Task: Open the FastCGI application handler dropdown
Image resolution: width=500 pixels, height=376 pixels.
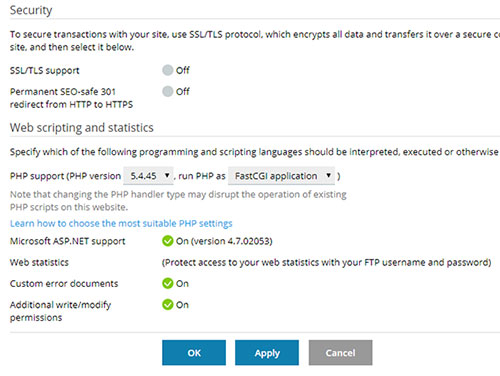Action: click(281, 176)
